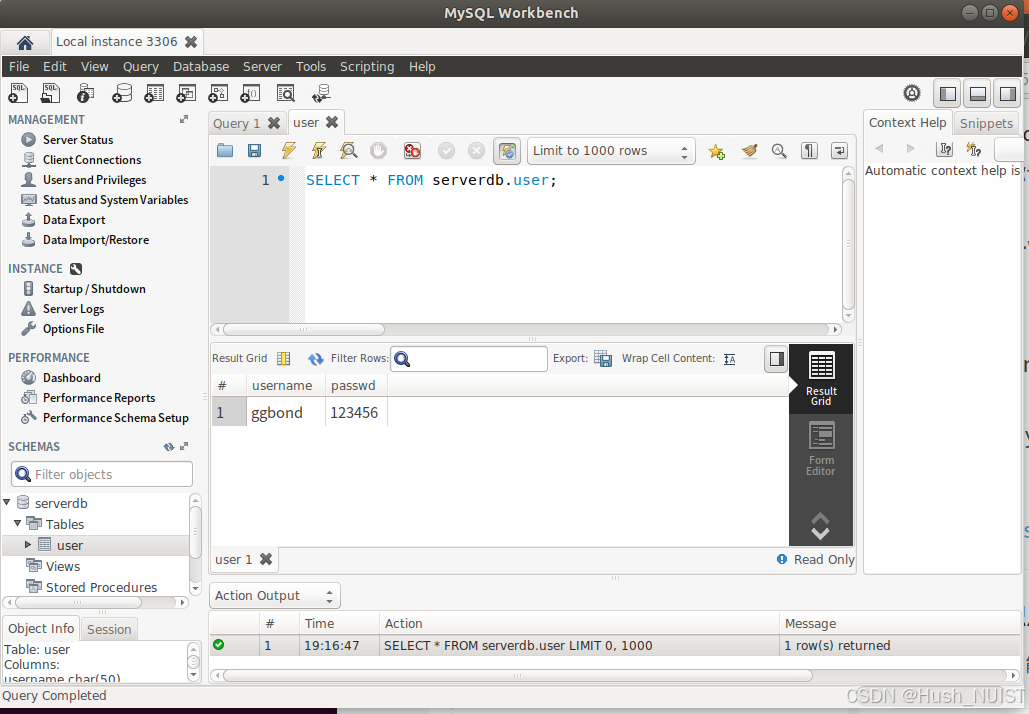Open the Home screen tab icon
Viewport: 1029px width, 714px height.
pos(25,43)
